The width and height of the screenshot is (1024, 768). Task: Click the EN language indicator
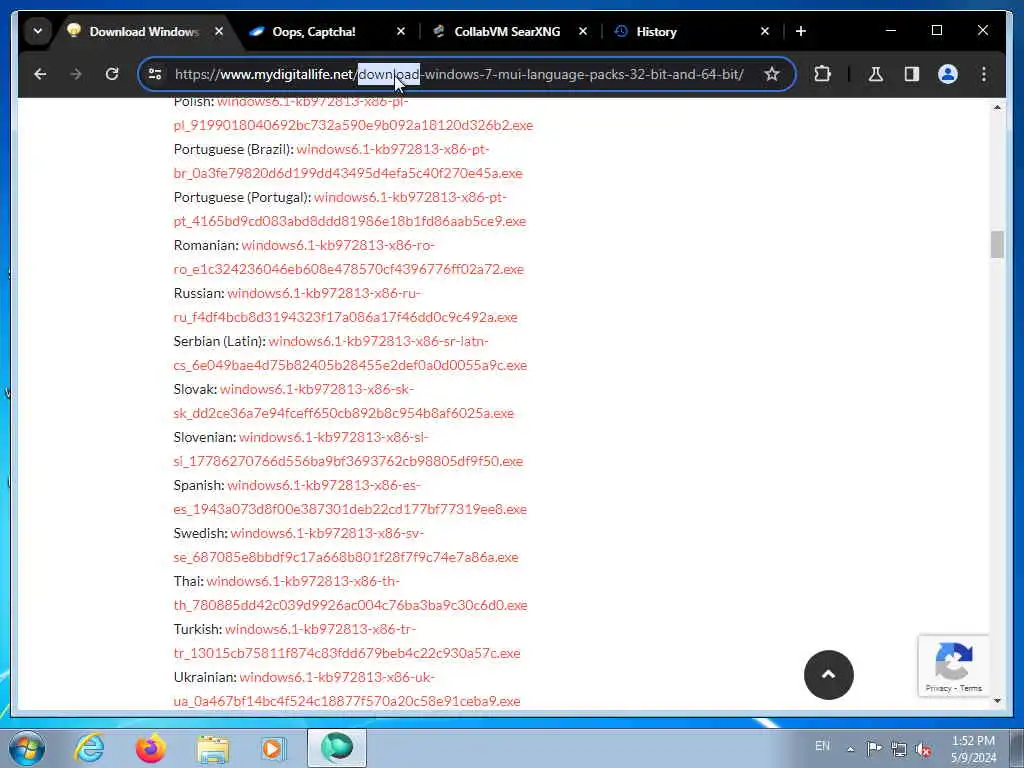822,746
